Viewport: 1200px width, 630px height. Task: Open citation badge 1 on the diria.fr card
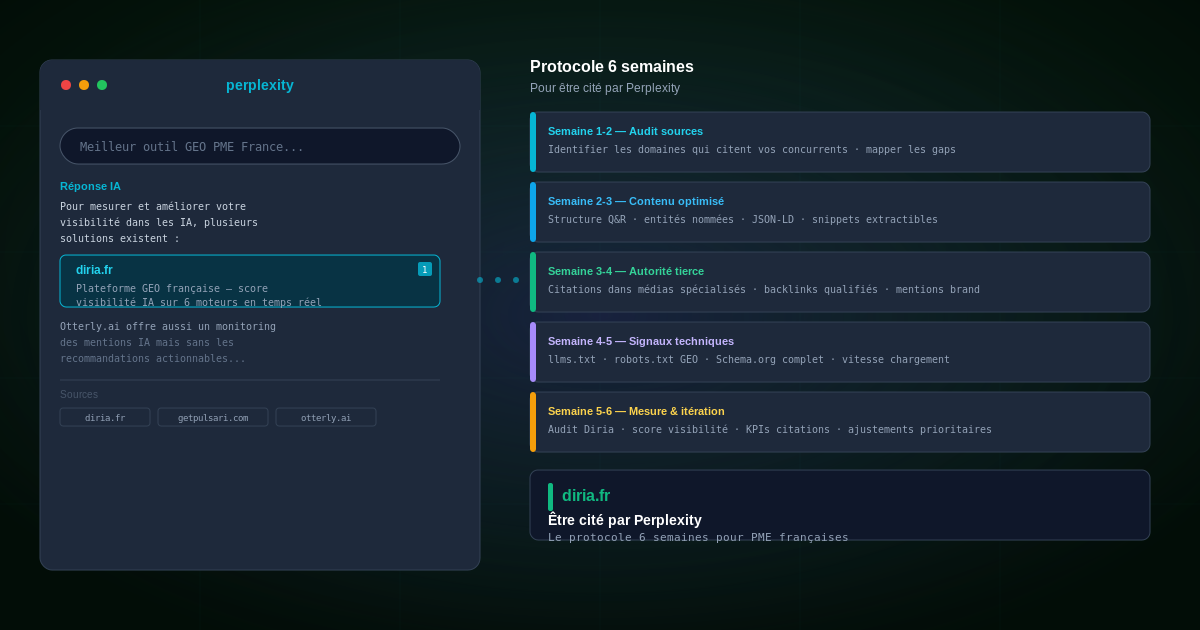click(425, 269)
